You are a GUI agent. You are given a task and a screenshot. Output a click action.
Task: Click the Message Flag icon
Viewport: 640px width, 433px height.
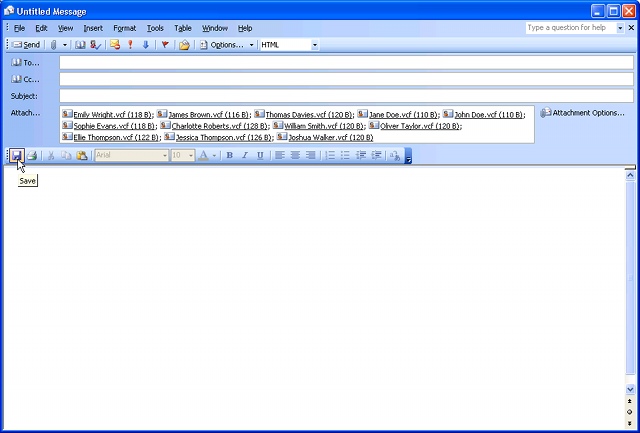click(x=165, y=45)
